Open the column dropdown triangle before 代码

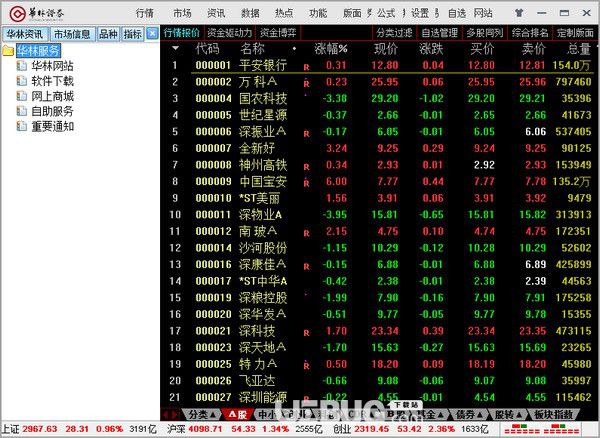tap(175, 48)
